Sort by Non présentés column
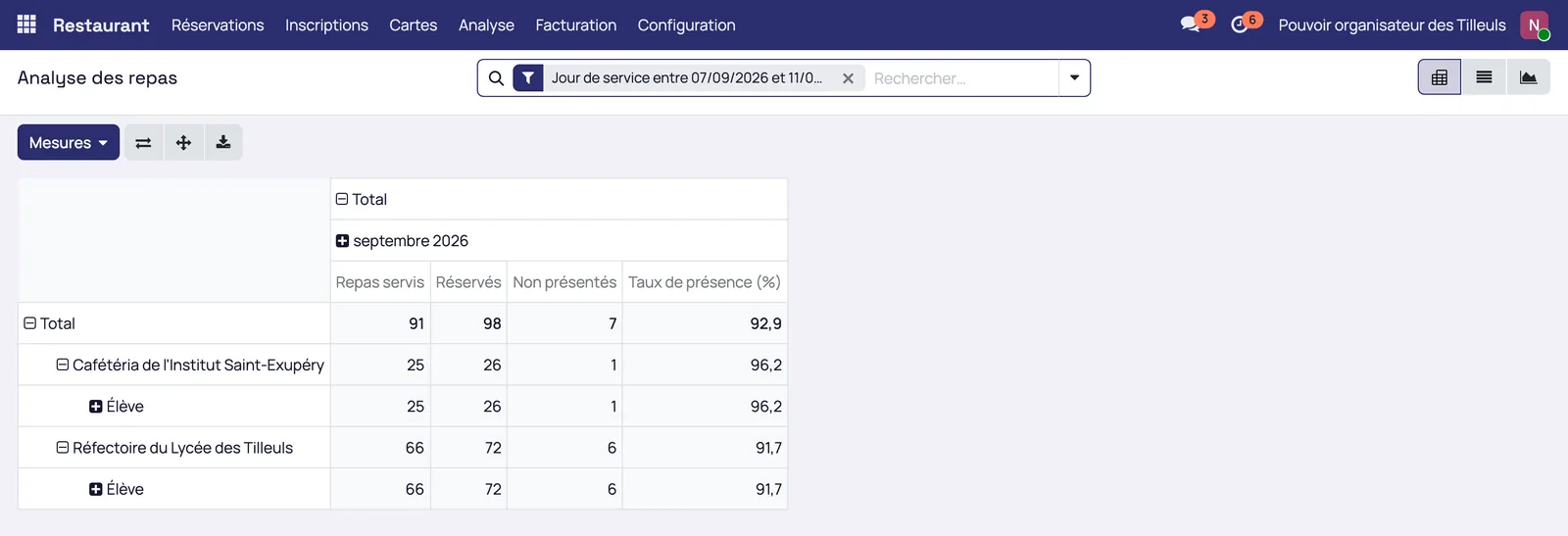 point(564,282)
